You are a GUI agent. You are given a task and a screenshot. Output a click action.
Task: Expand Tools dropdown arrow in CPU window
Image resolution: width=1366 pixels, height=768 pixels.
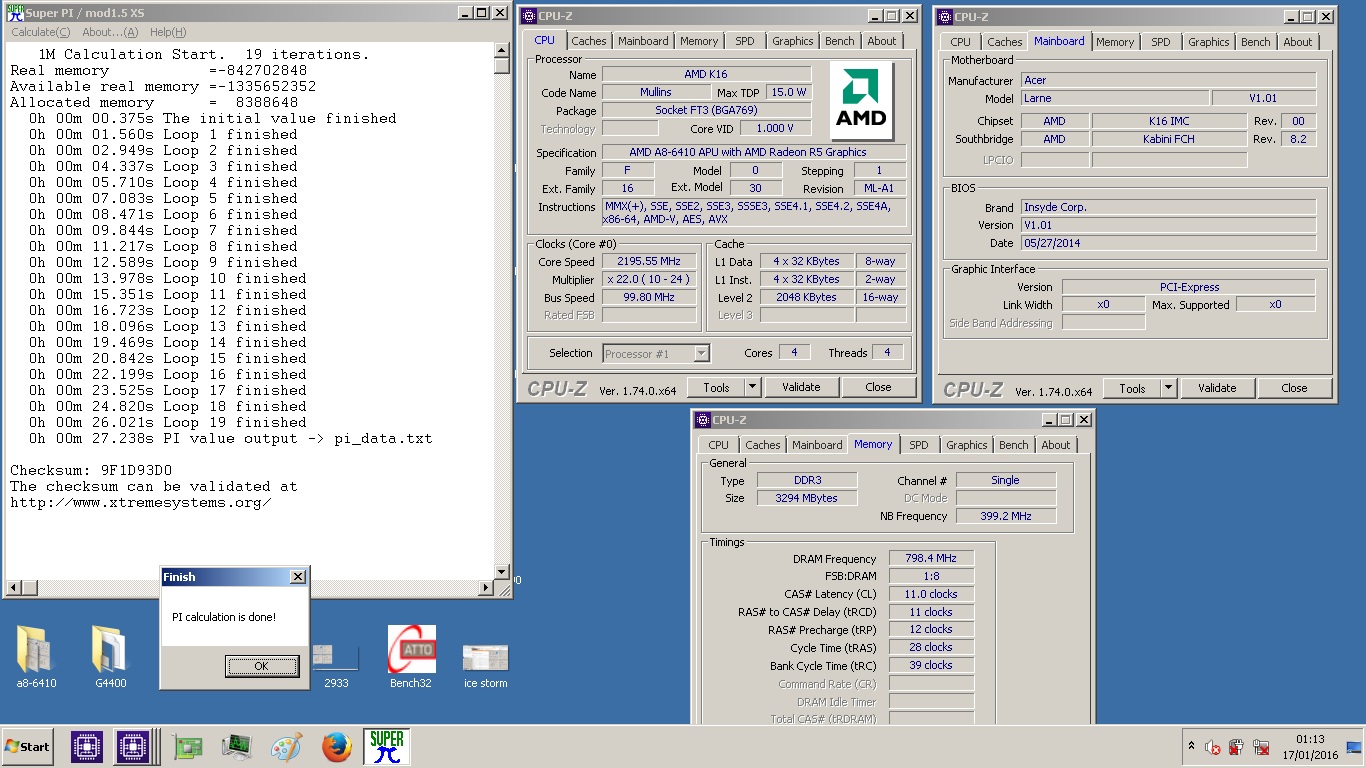tap(753, 387)
